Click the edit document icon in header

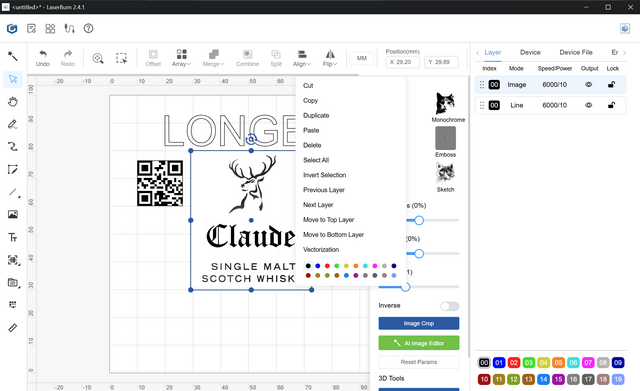click(31, 29)
